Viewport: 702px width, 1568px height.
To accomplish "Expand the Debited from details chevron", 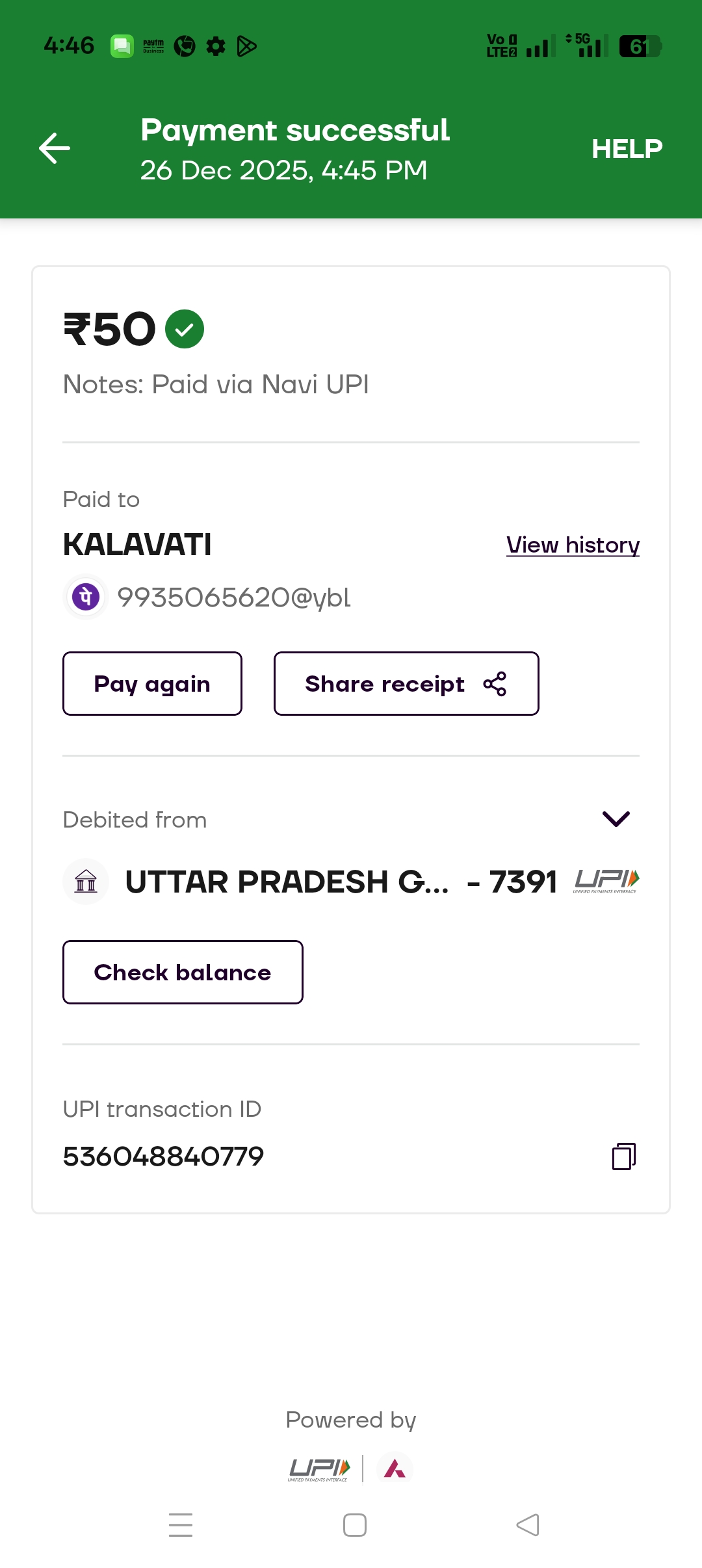I will point(616,819).
